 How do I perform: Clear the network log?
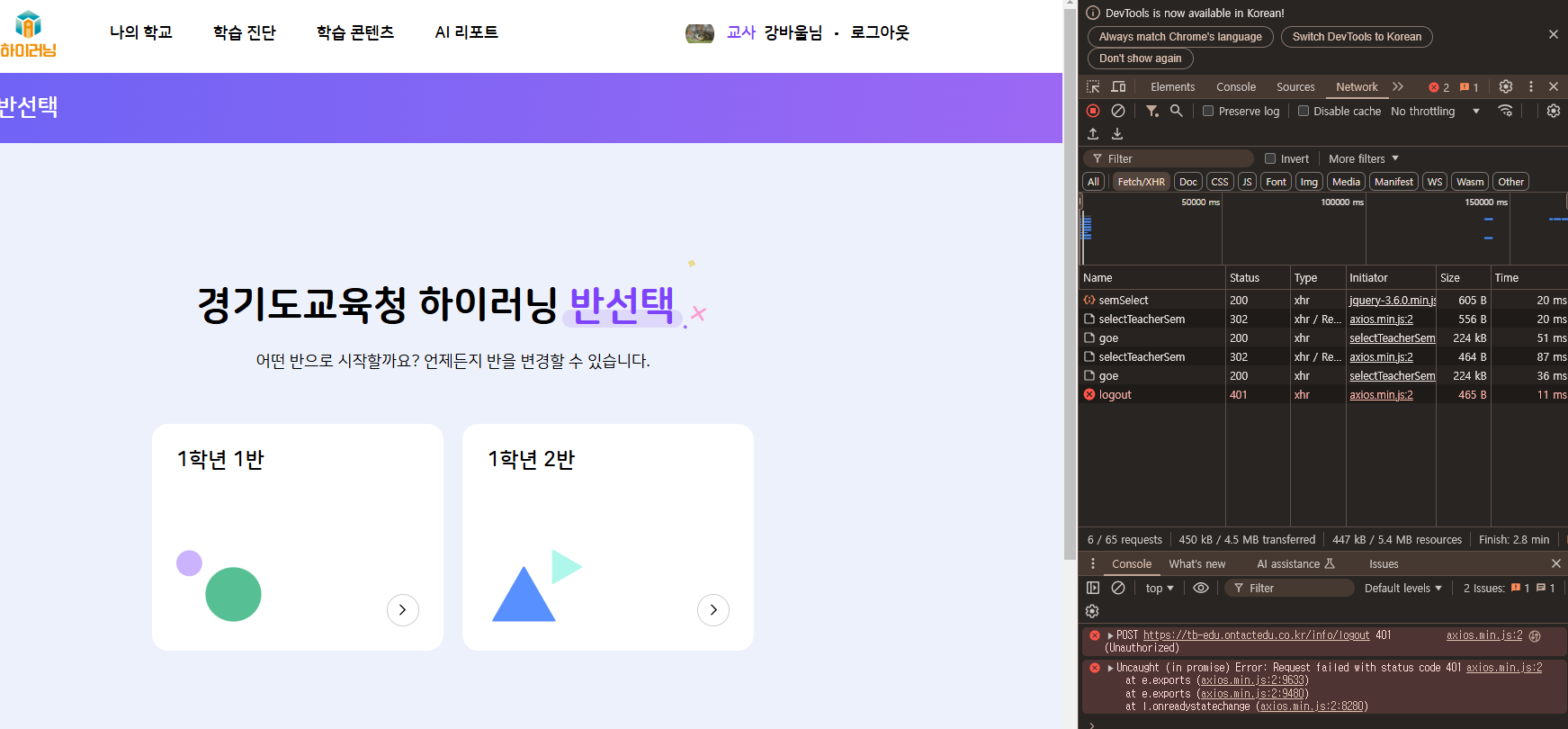[1118, 111]
